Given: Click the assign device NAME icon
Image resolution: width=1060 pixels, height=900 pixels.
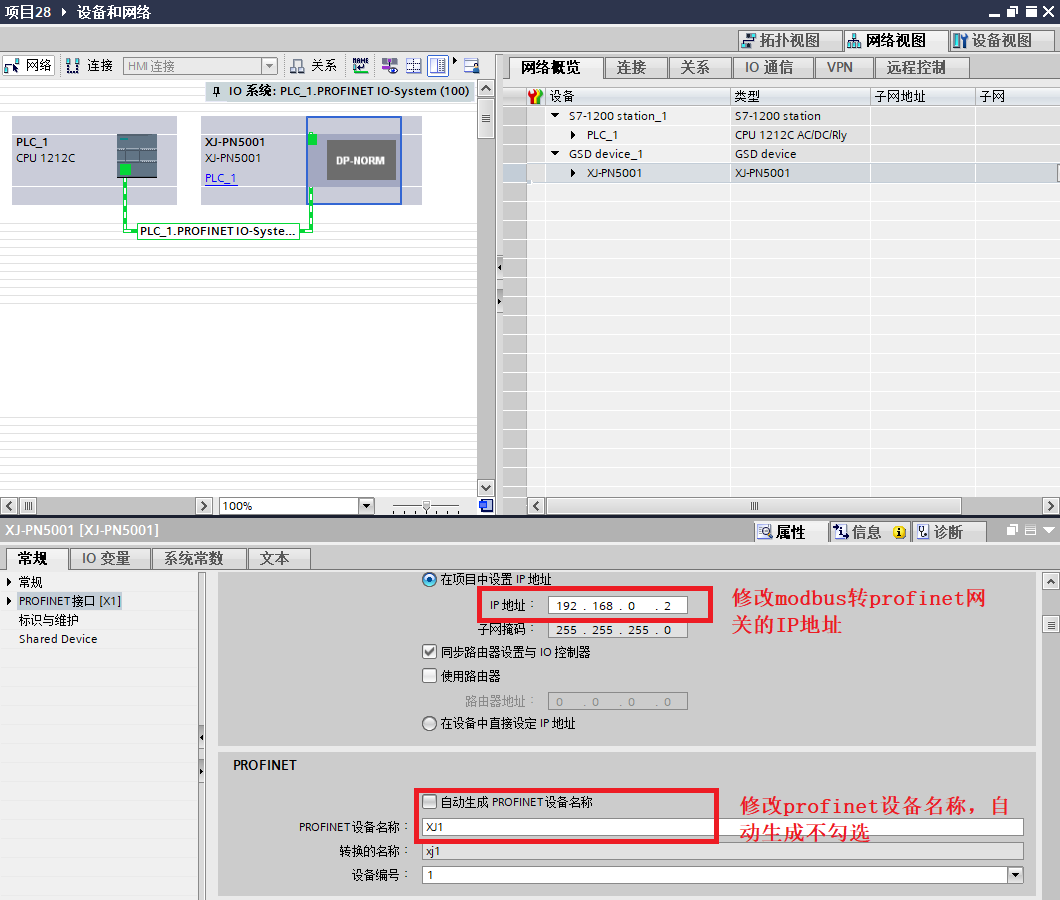Looking at the screenshot, I should click(x=360, y=66).
